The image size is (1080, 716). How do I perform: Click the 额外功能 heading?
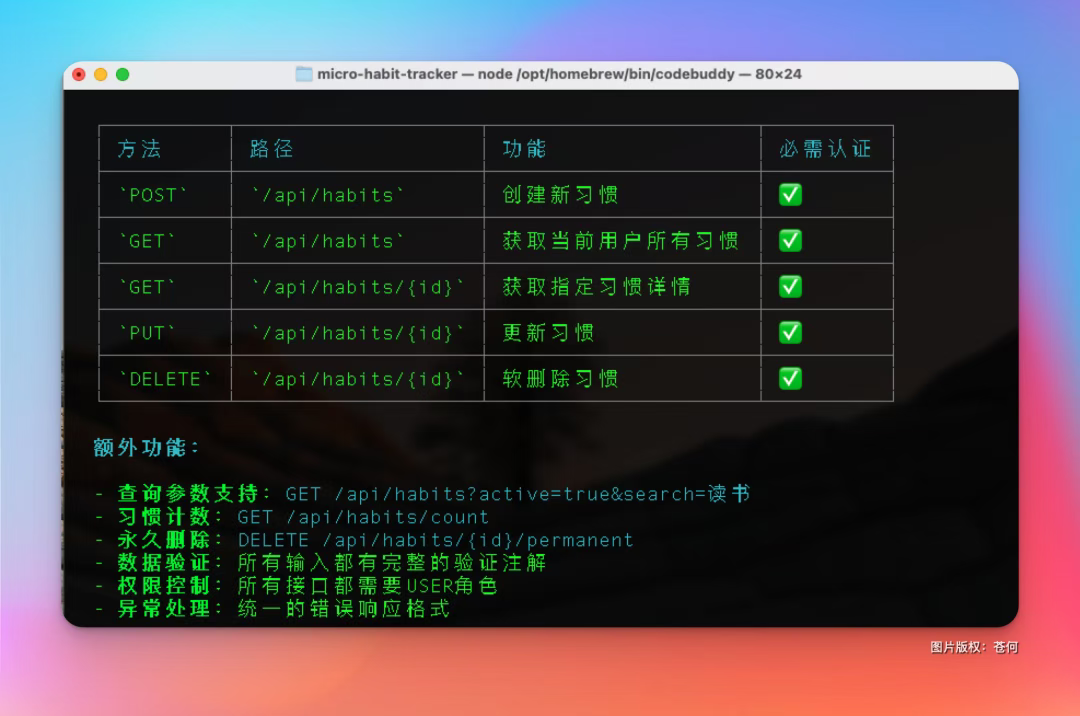coord(146,448)
